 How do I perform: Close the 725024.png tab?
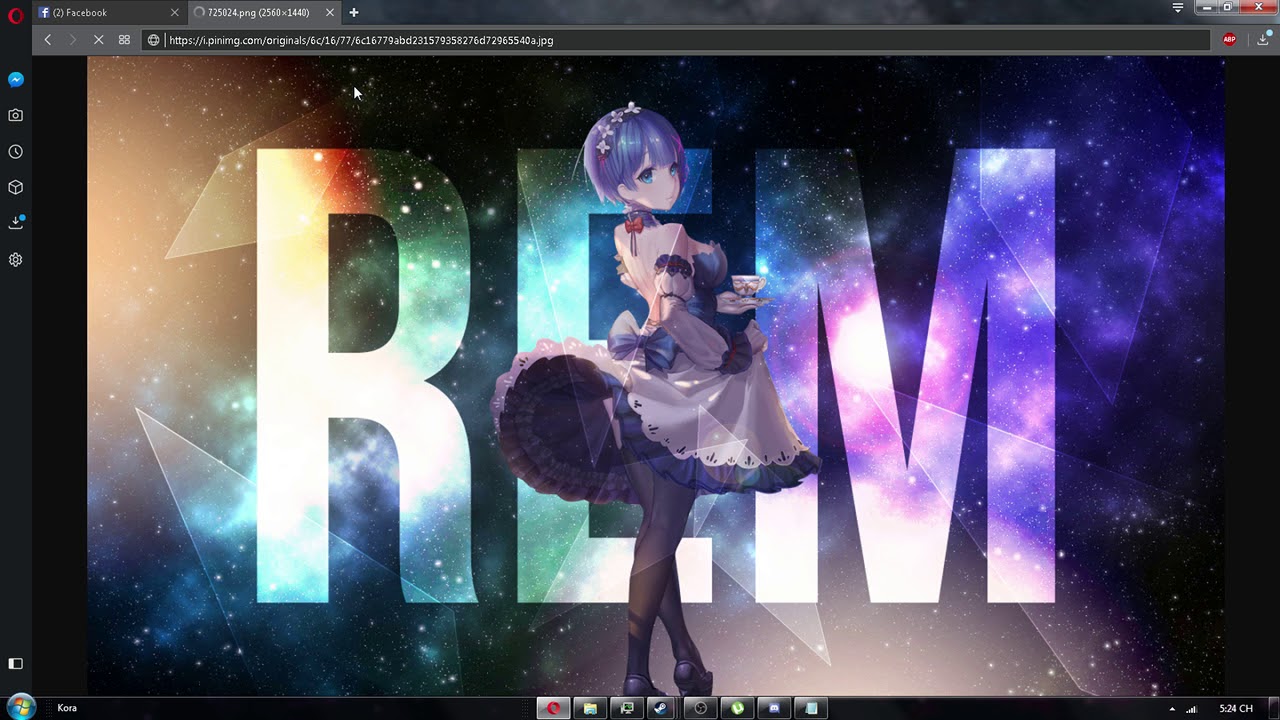coord(329,13)
